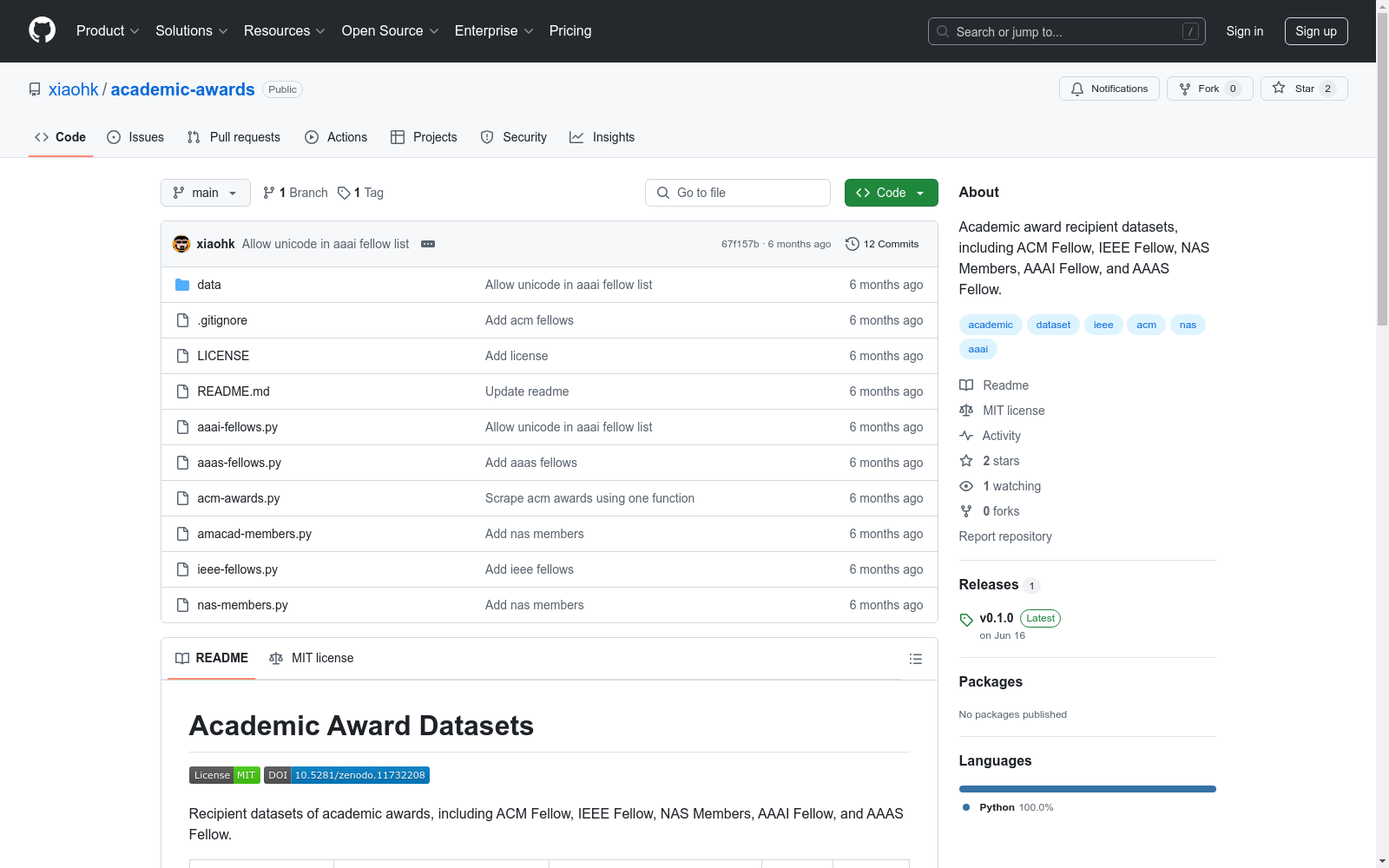Click the Readme book icon in About

pyautogui.click(x=966, y=385)
